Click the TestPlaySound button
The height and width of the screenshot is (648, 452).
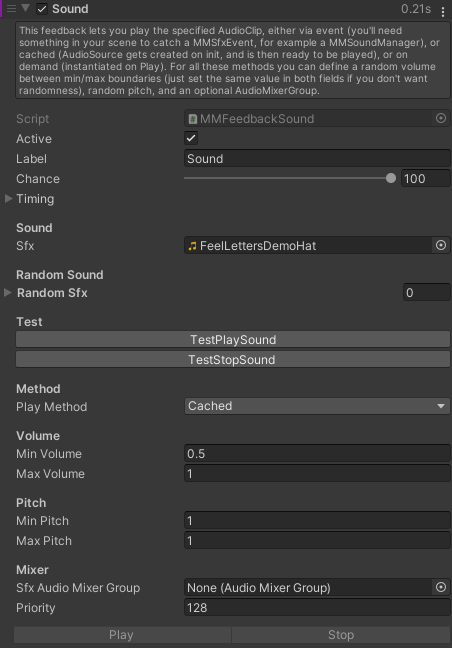click(233, 339)
